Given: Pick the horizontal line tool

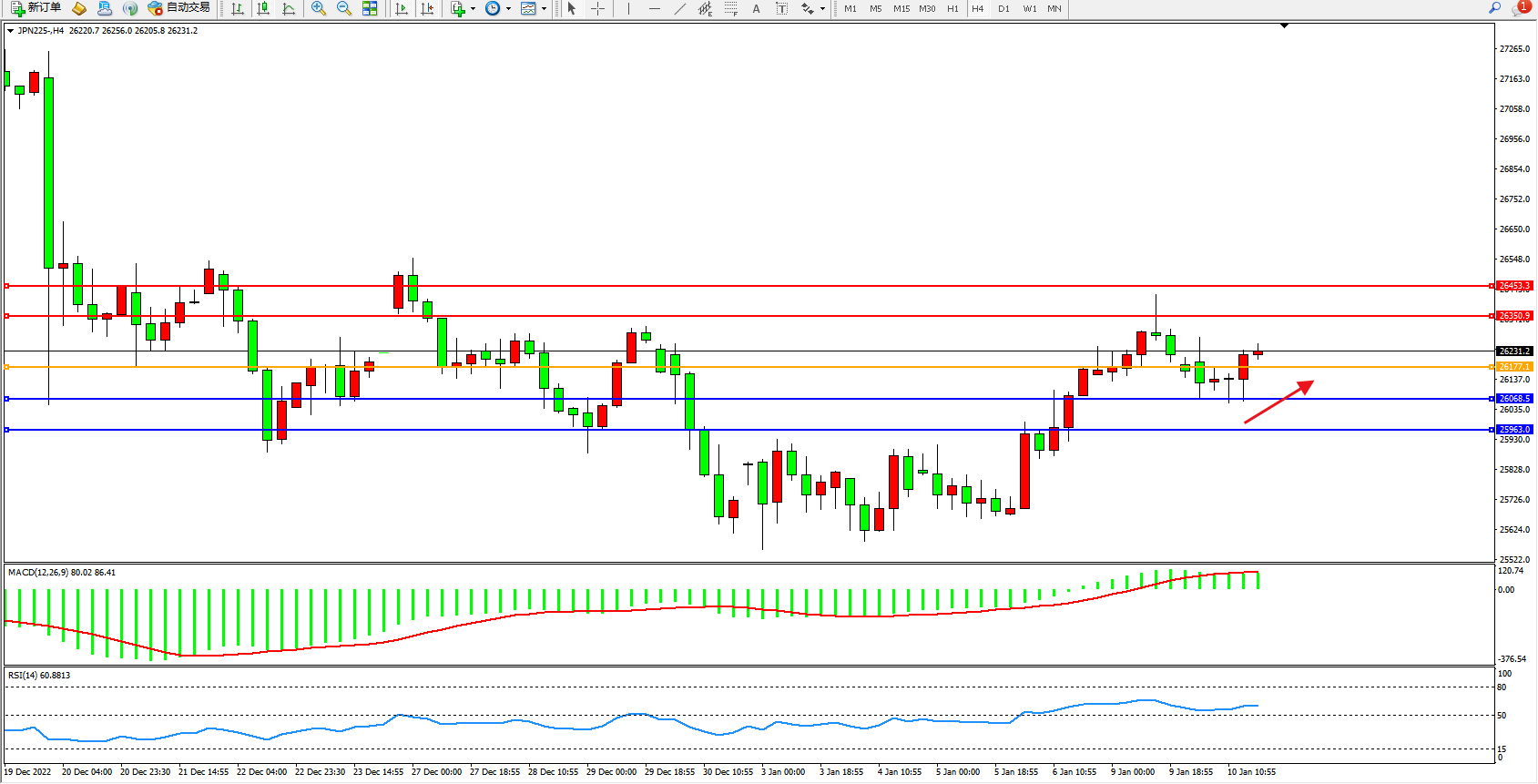Looking at the screenshot, I should pos(654,8).
